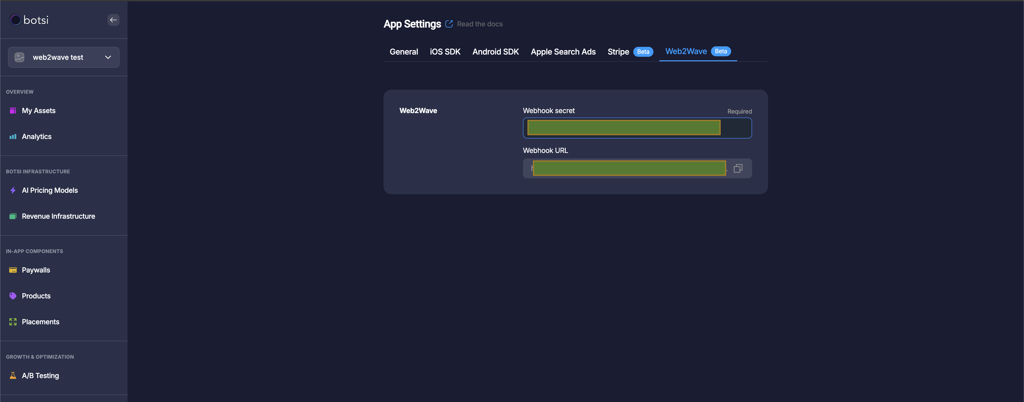Go to AI Pricing Models
The width and height of the screenshot is (1024, 402).
pyautogui.click(x=50, y=191)
